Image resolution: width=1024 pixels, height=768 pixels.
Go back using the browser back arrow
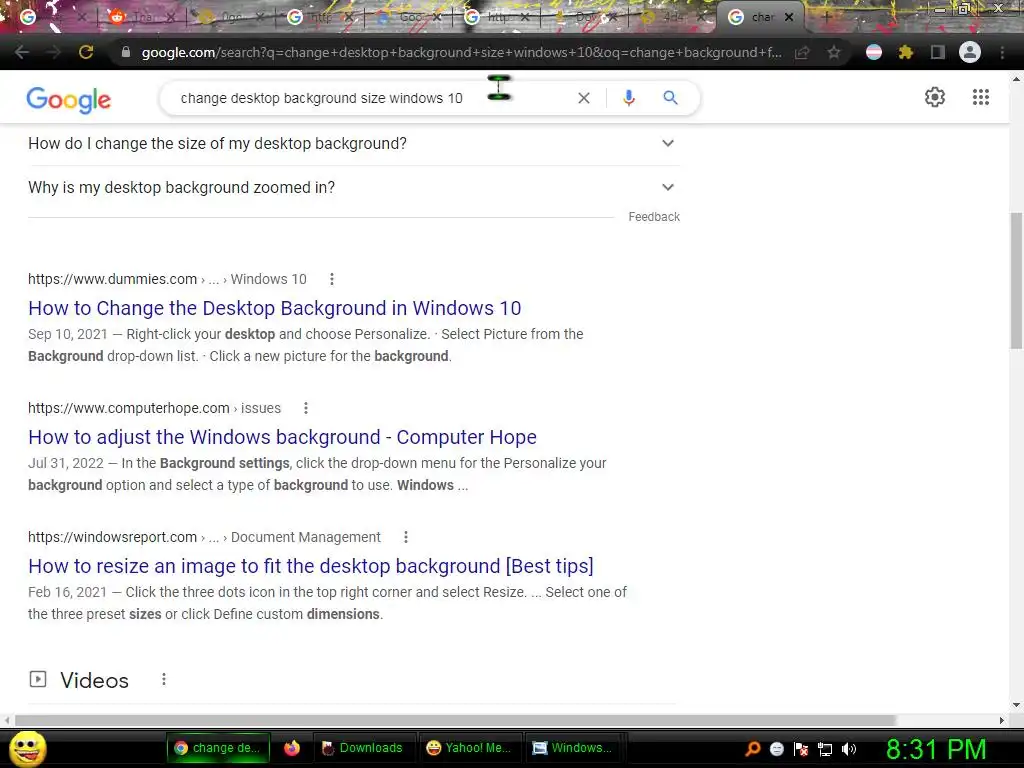click(22, 52)
